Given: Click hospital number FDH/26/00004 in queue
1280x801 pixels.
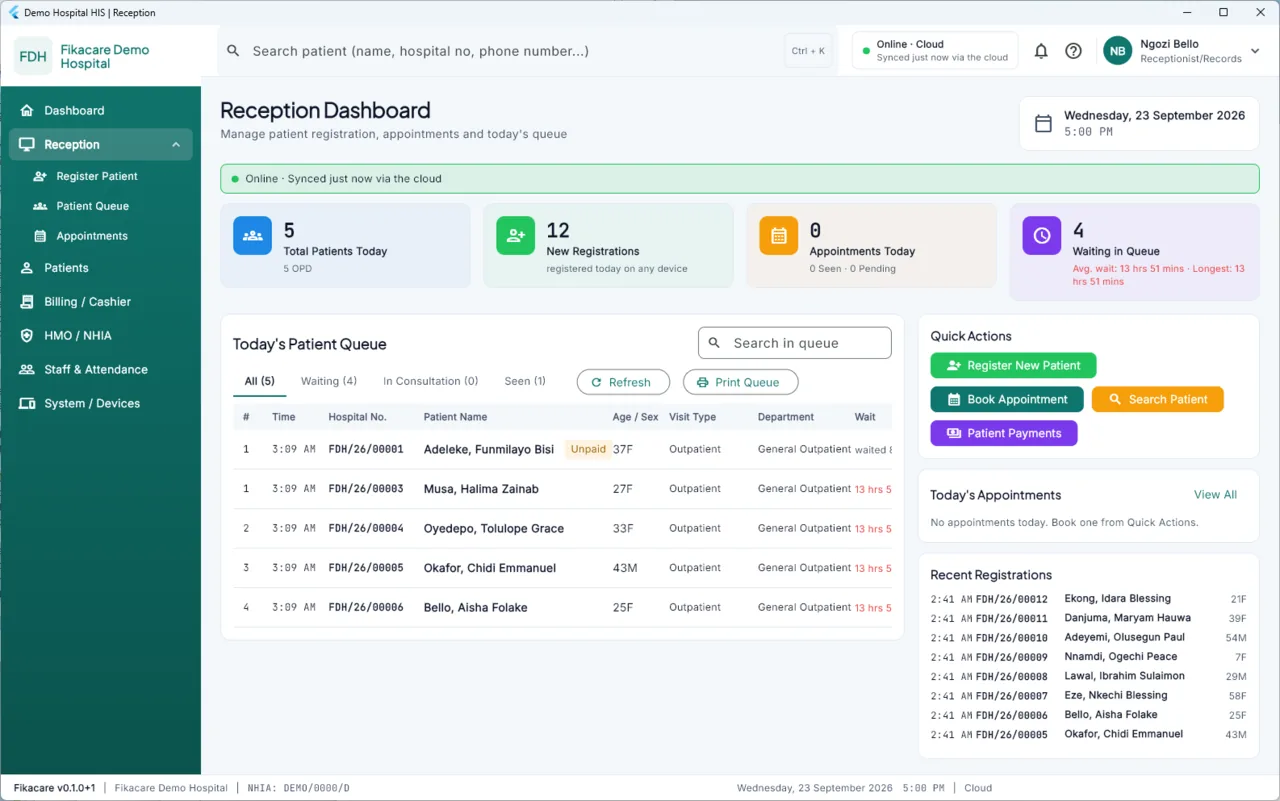Looking at the screenshot, I should 366,528.
